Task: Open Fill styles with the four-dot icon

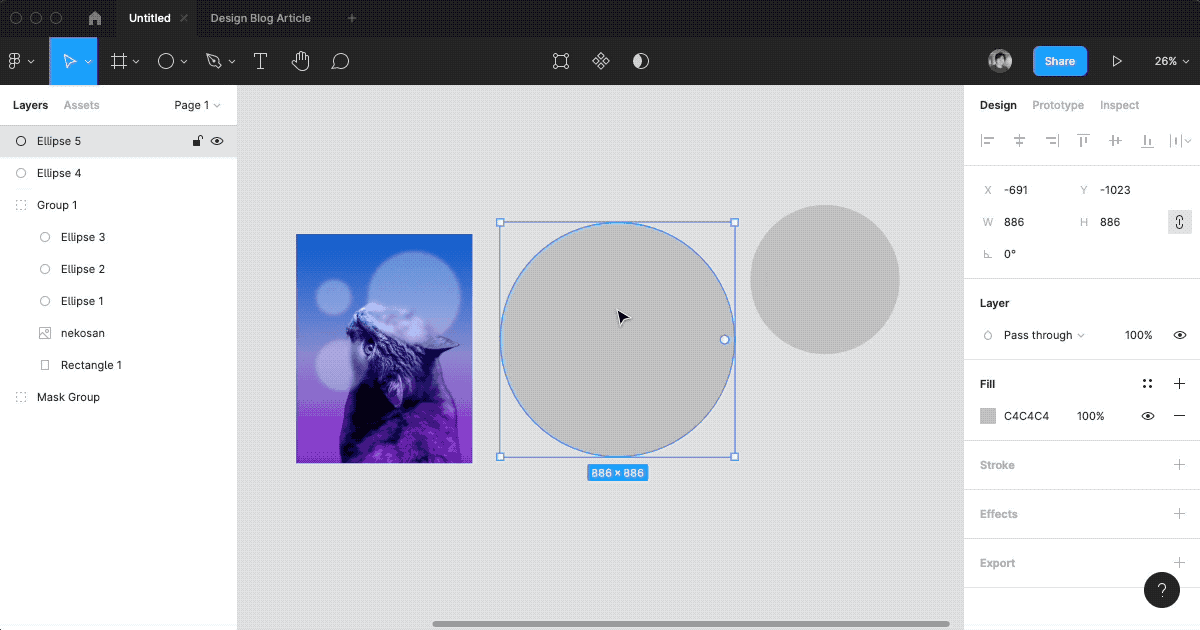Action: [1147, 383]
